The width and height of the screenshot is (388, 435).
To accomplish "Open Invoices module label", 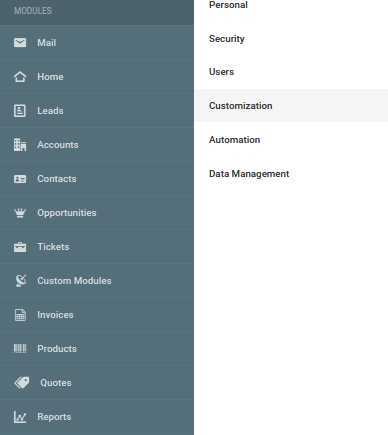I will tap(55, 315).
